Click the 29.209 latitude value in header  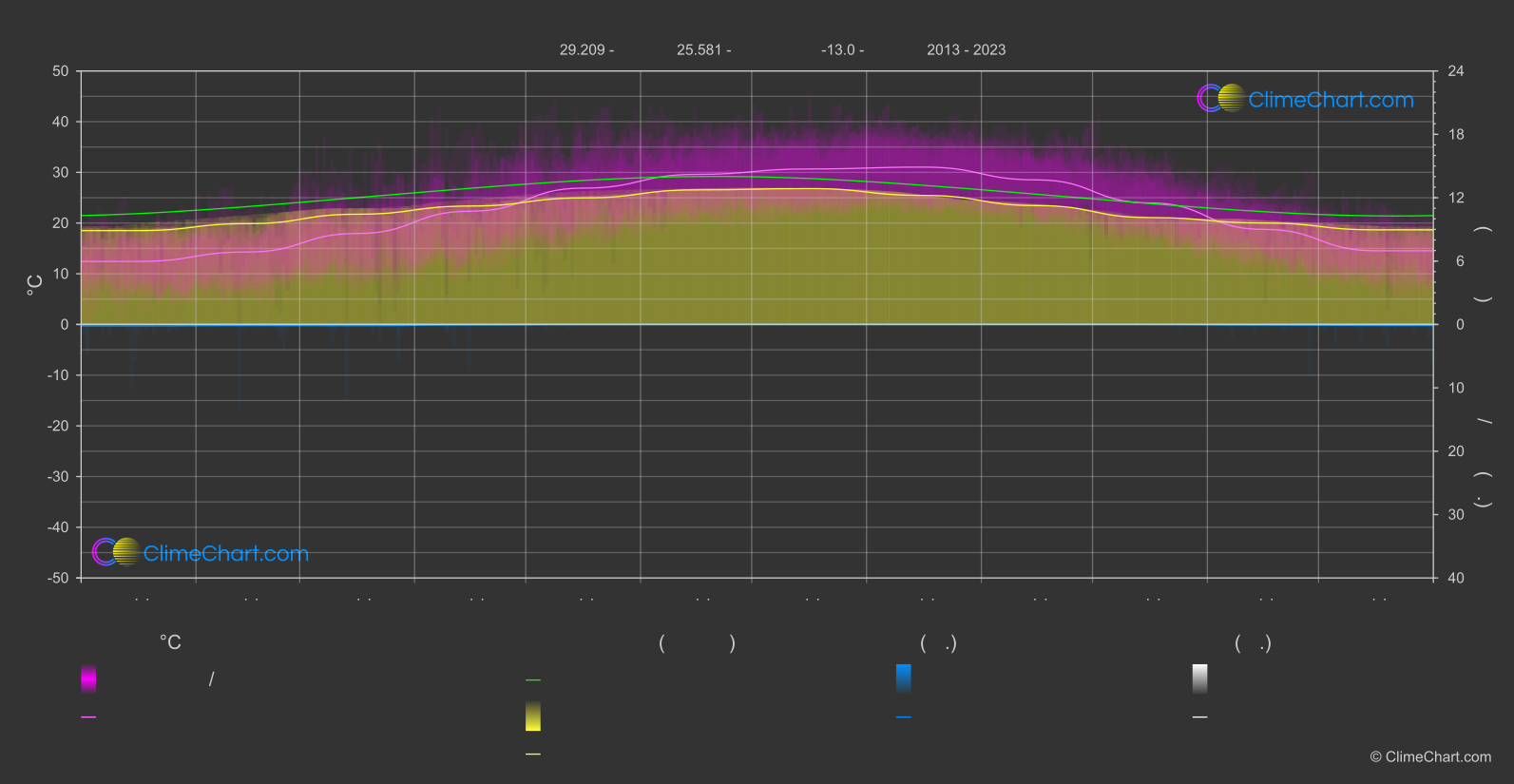point(582,50)
